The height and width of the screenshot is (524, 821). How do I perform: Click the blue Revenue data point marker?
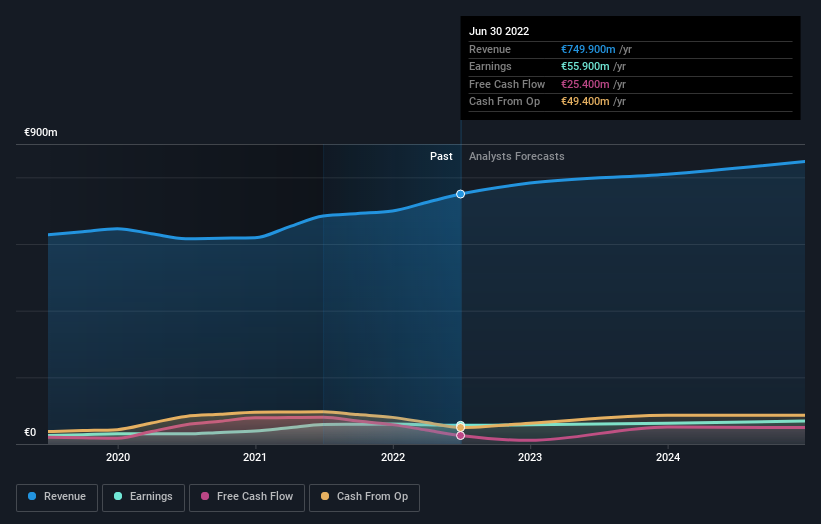460,194
